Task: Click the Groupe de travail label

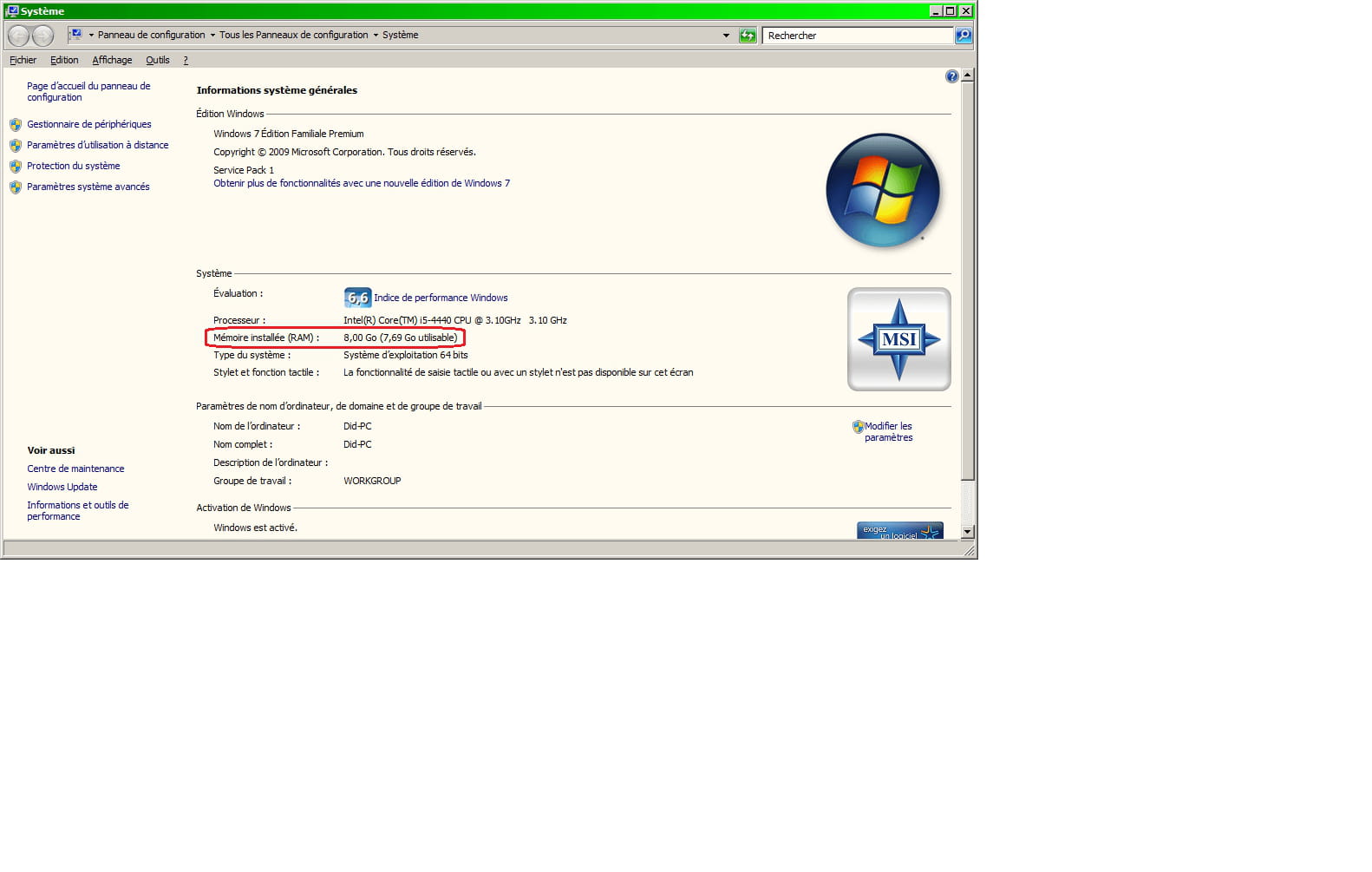Action: 252,481
